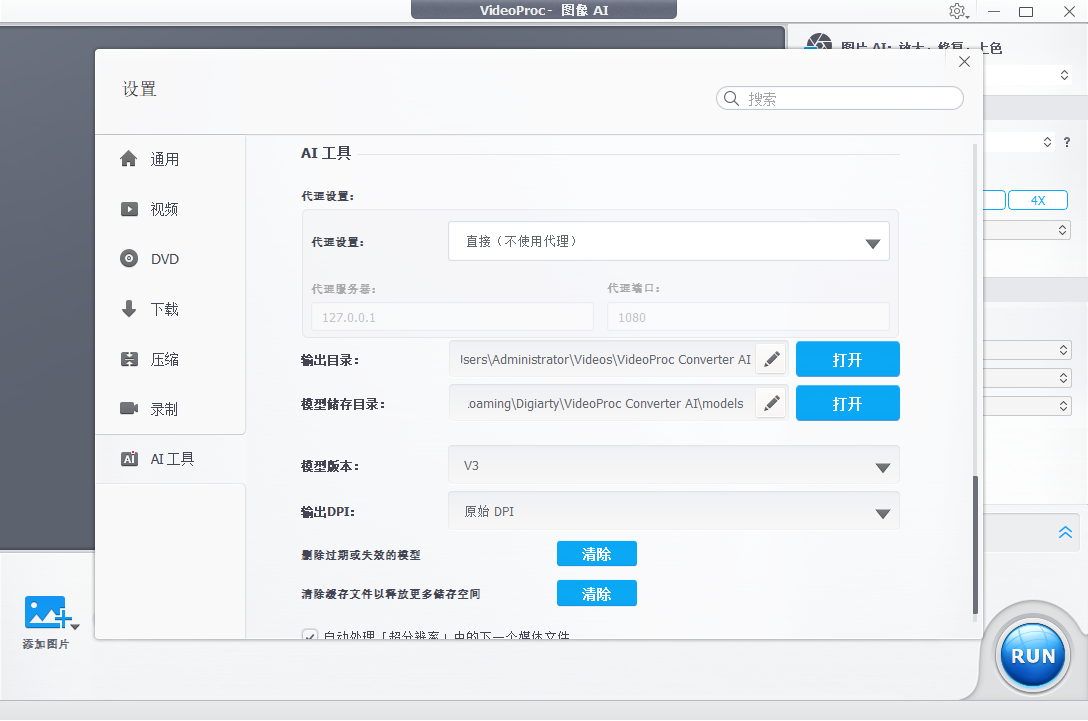Click 清除 to delete expired models
Image resolution: width=1088 pixels, height=721 pixels.
point(597,553)
